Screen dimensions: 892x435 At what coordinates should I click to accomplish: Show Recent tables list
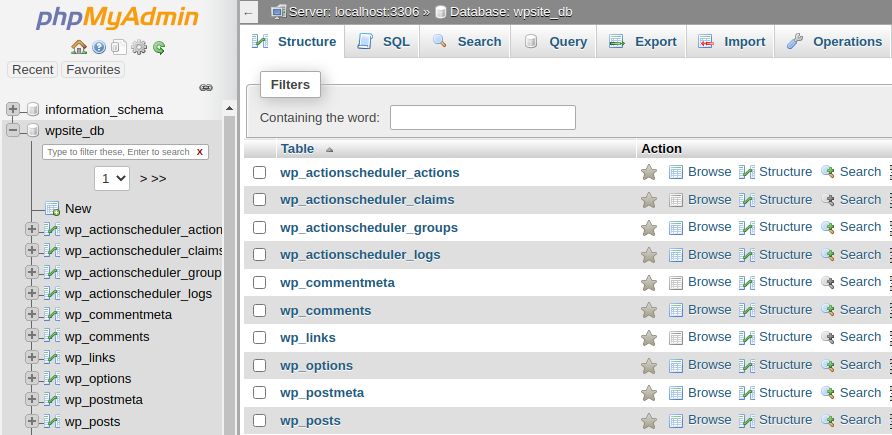[x=32, y=69]
